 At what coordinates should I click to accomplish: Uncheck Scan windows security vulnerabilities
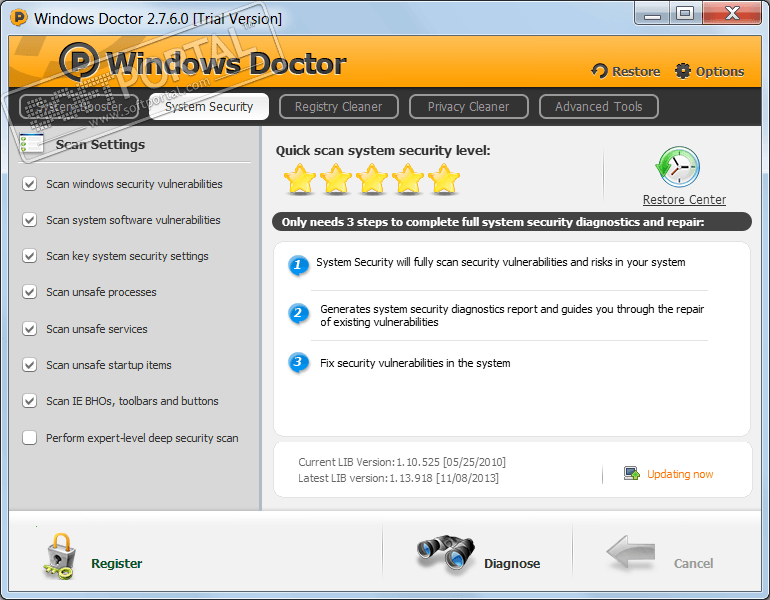point(29,184)
